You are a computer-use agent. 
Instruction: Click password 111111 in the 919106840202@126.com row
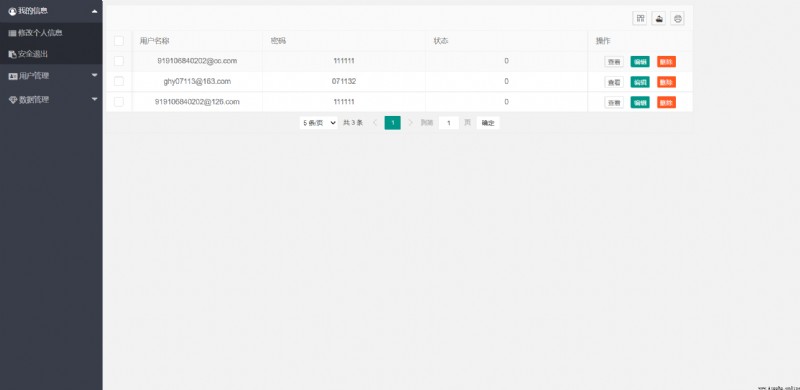click(x=344, y=102)
